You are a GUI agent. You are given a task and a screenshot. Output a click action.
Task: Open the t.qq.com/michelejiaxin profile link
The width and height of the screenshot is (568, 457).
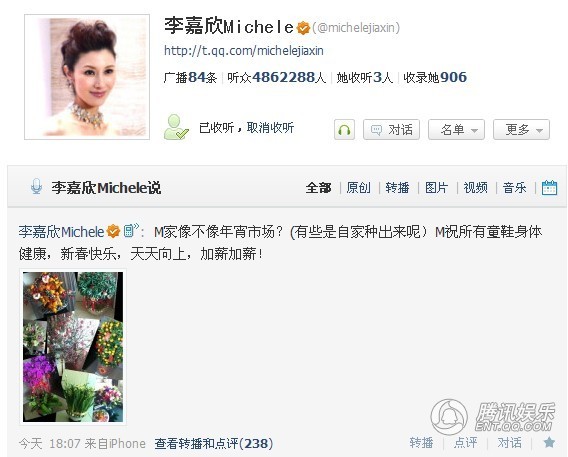[x=244, y=50]
